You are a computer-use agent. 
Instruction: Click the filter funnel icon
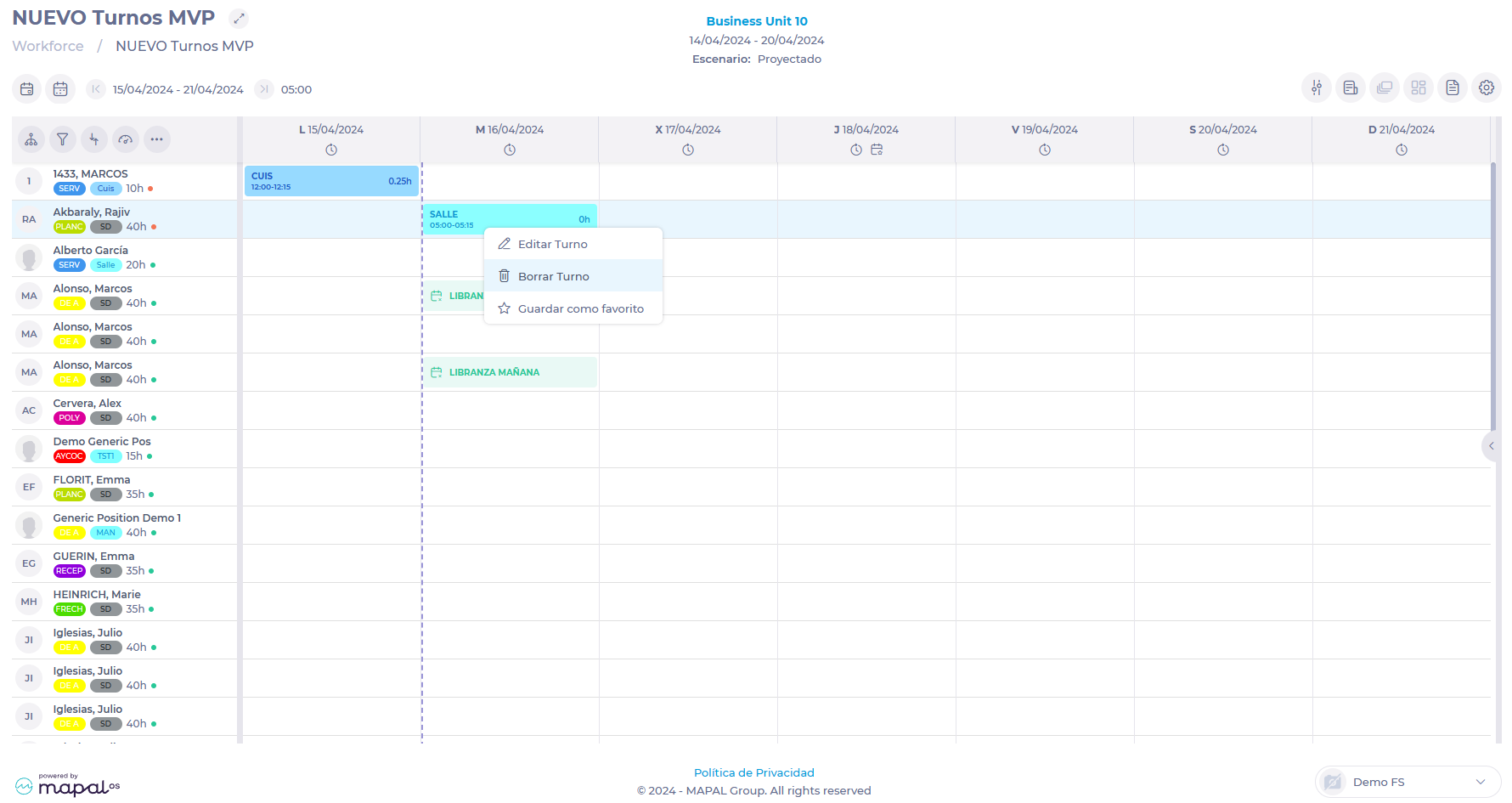[63, 139]
